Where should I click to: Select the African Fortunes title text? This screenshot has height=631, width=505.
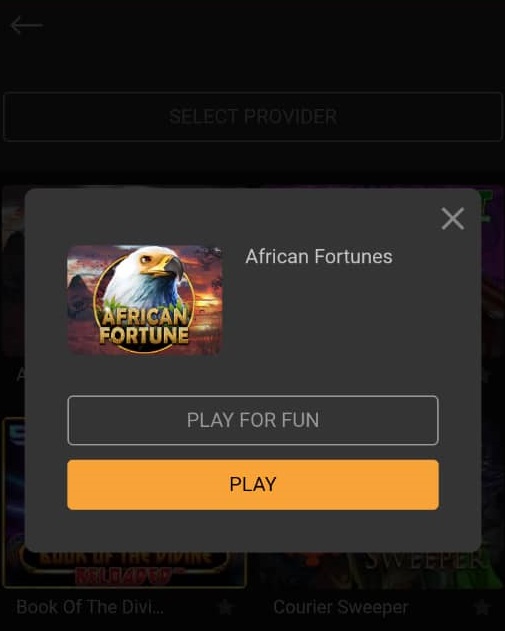click(x=319, y=257)
